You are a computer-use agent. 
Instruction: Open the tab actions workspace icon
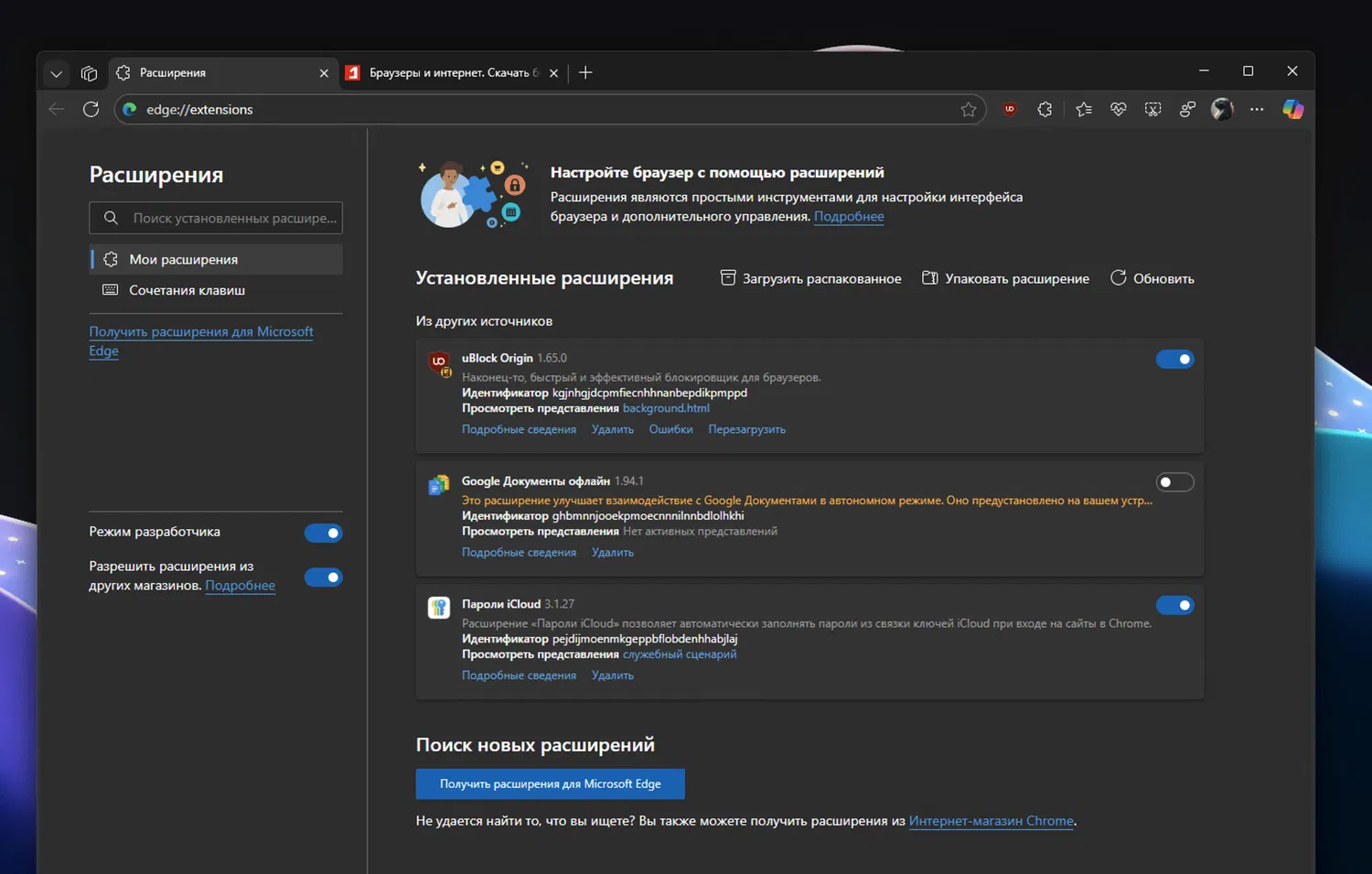click(89, 73)
